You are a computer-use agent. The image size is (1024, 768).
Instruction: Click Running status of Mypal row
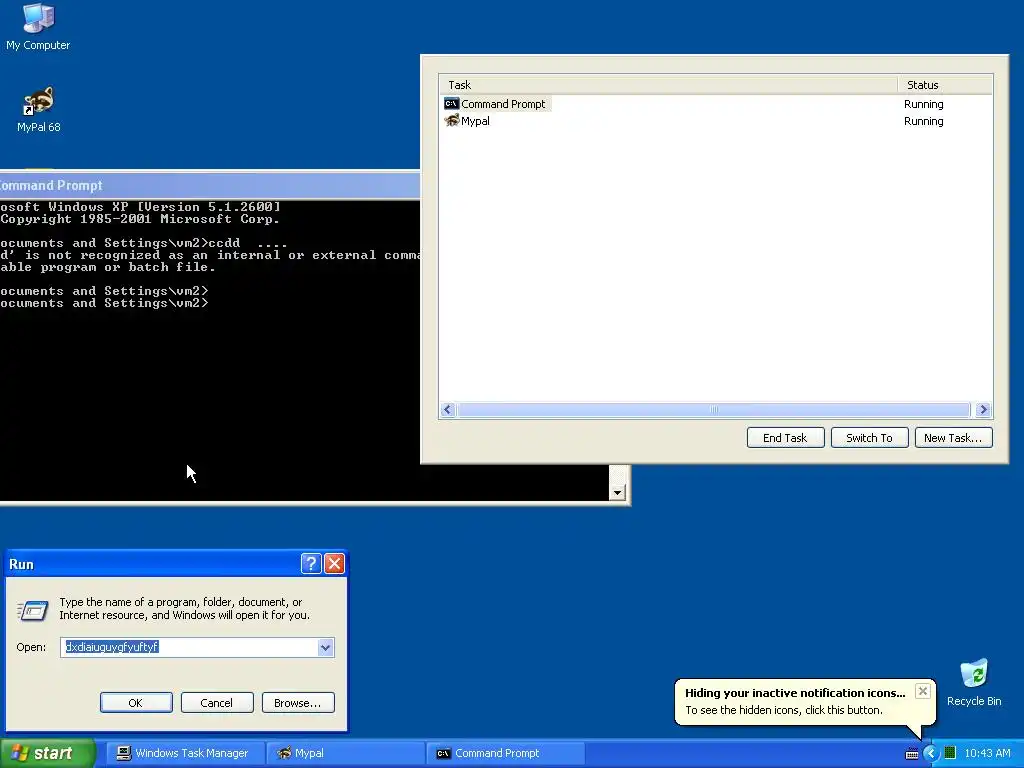923,121
